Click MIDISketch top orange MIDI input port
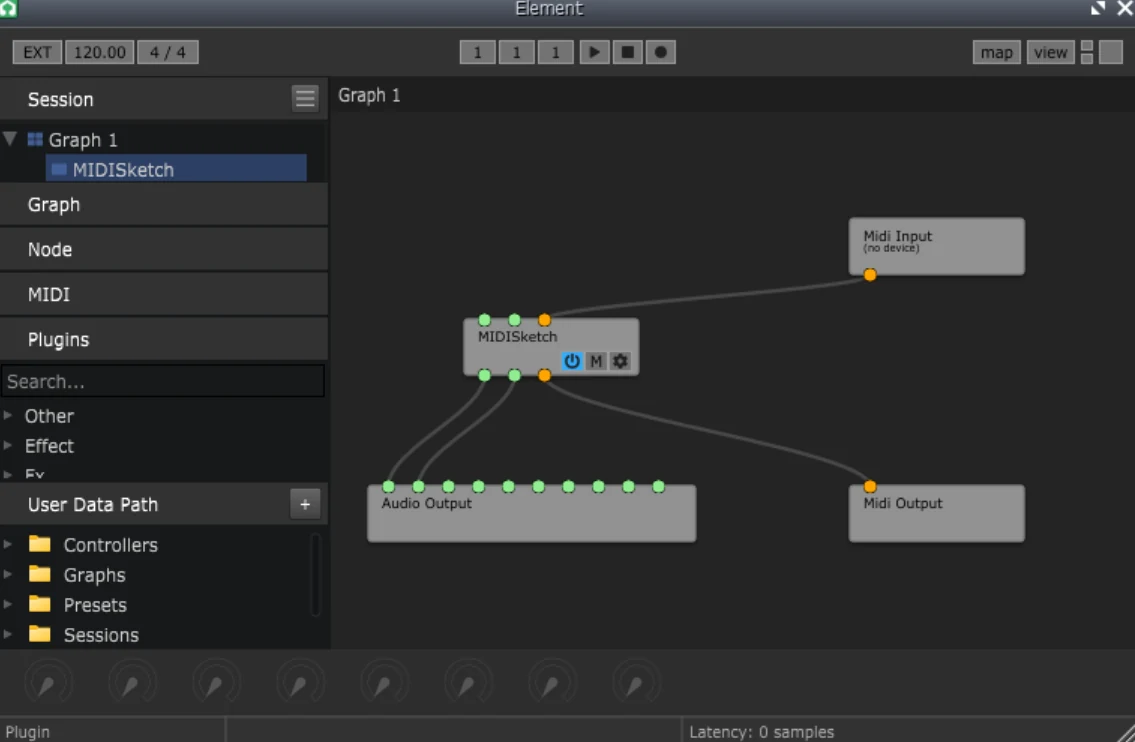This screenshot has height=742, width=1135. (x=544, y=320)
